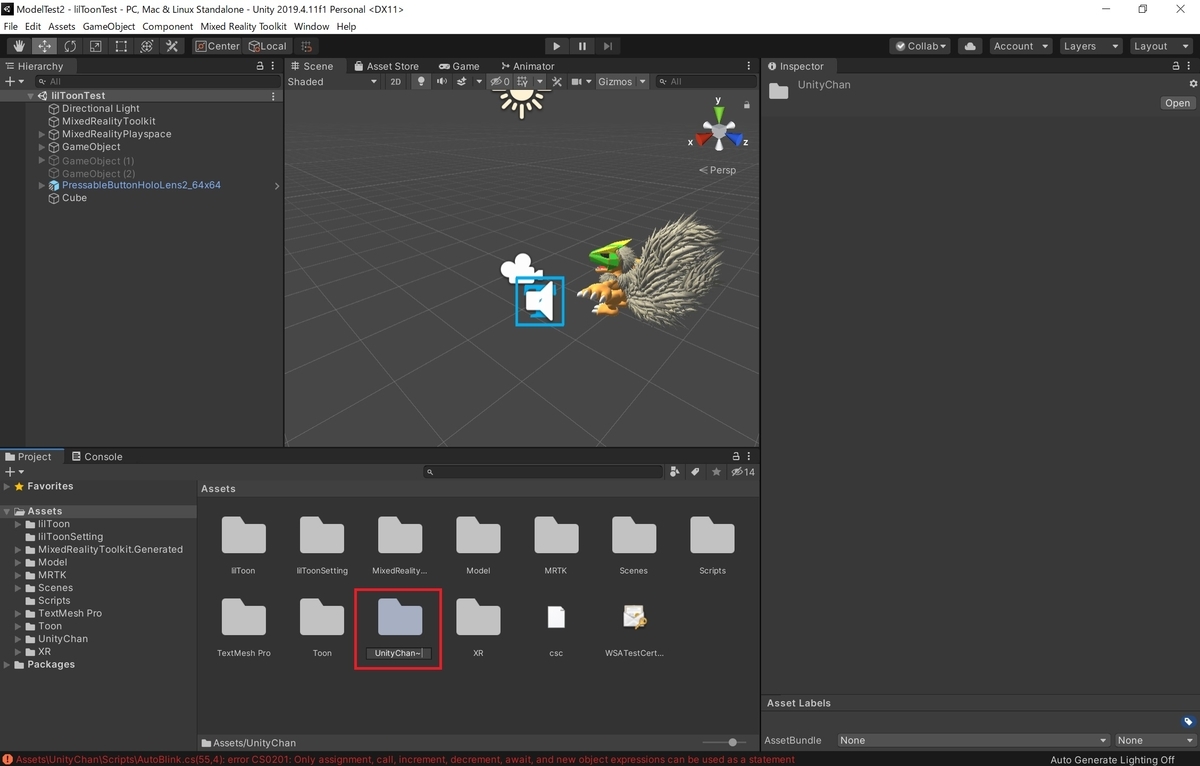Viewport: 1200px width, 766px height.
Task: Open Hierarchy create plus menu
Action: 14,82
